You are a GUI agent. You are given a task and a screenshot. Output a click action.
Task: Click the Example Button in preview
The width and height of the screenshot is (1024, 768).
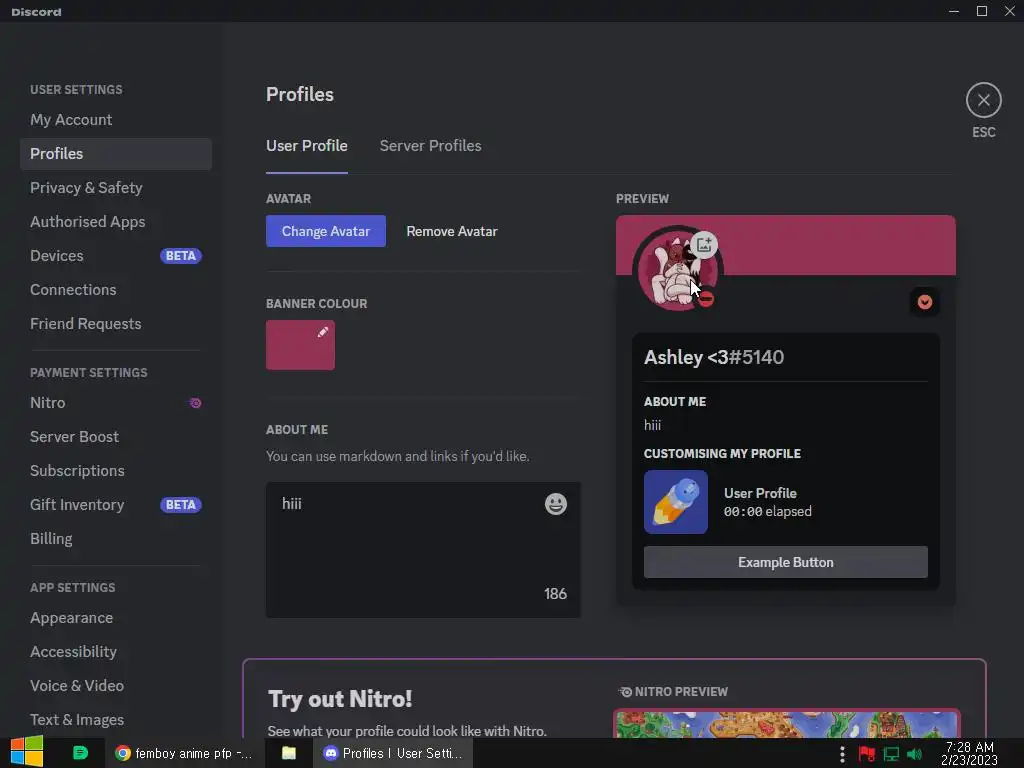tap(786, 562)
